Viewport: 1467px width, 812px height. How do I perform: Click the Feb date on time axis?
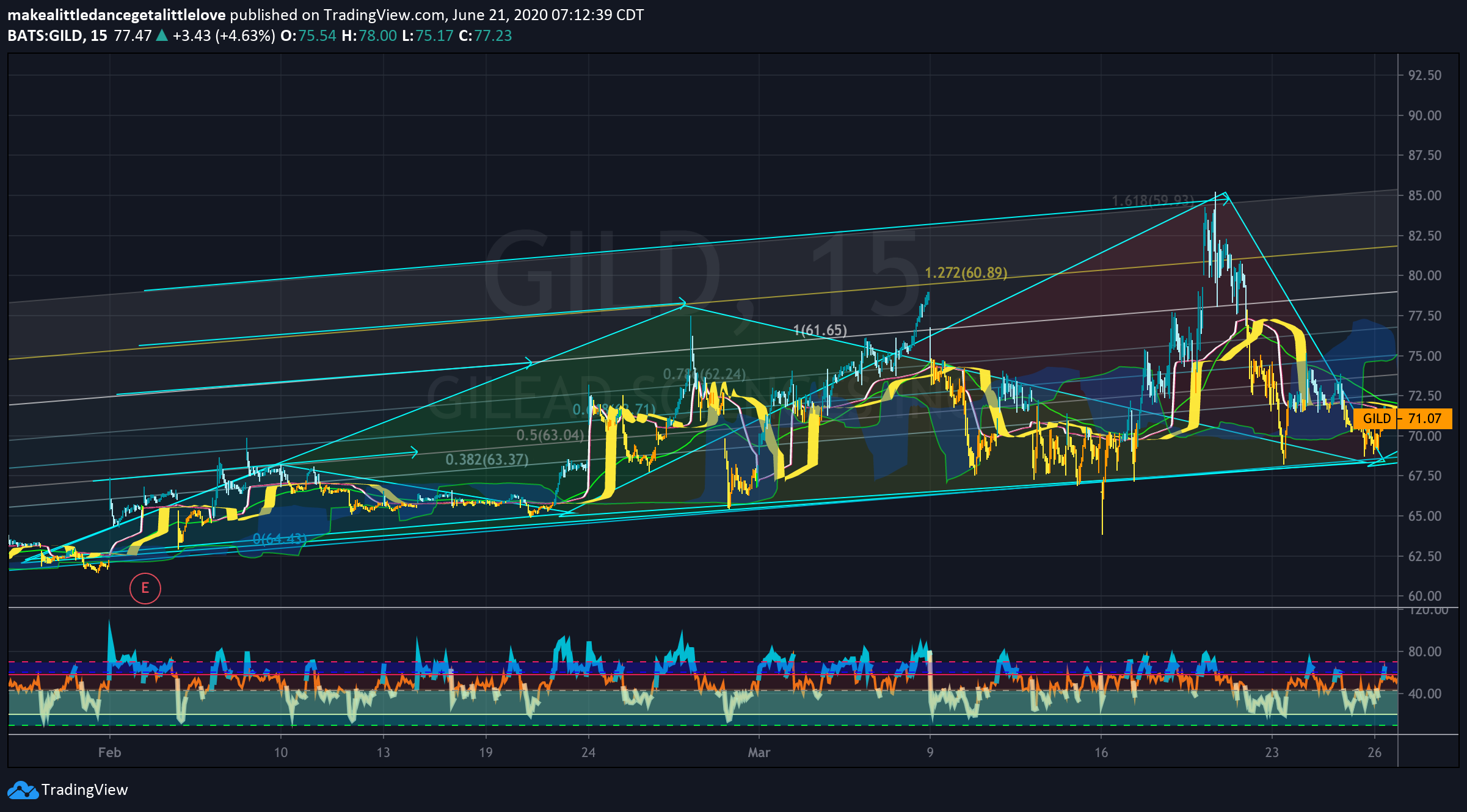(x=110, y=753)
